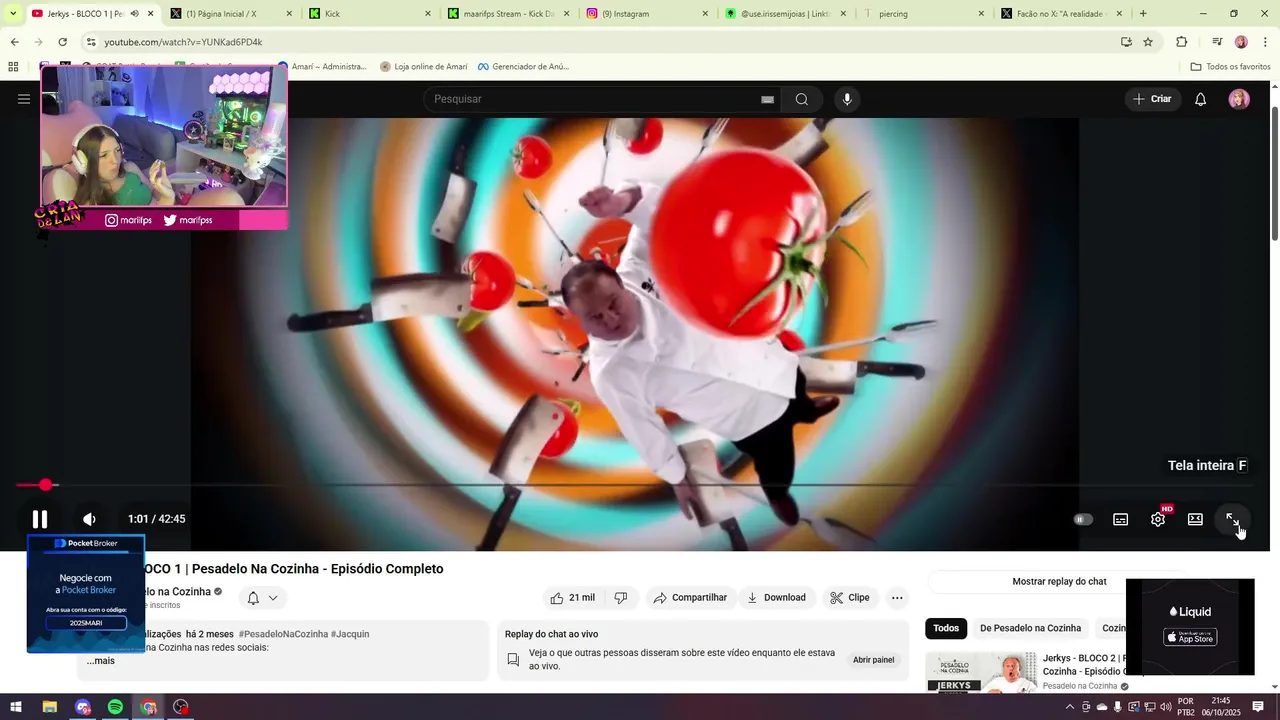The width and height of the screenshot is (1280, 720).
Task: Click Abrir painel for chat replay
Action: pos(873,660)
